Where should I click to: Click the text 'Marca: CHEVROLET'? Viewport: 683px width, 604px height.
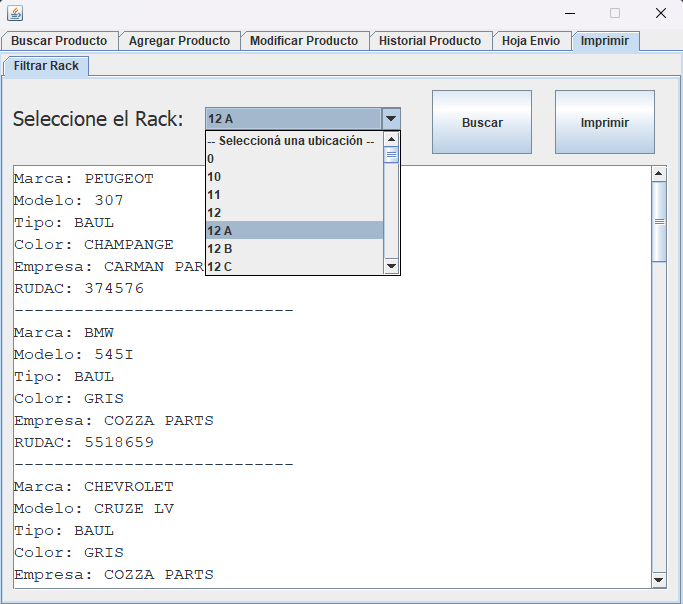[x=94, y=486]
